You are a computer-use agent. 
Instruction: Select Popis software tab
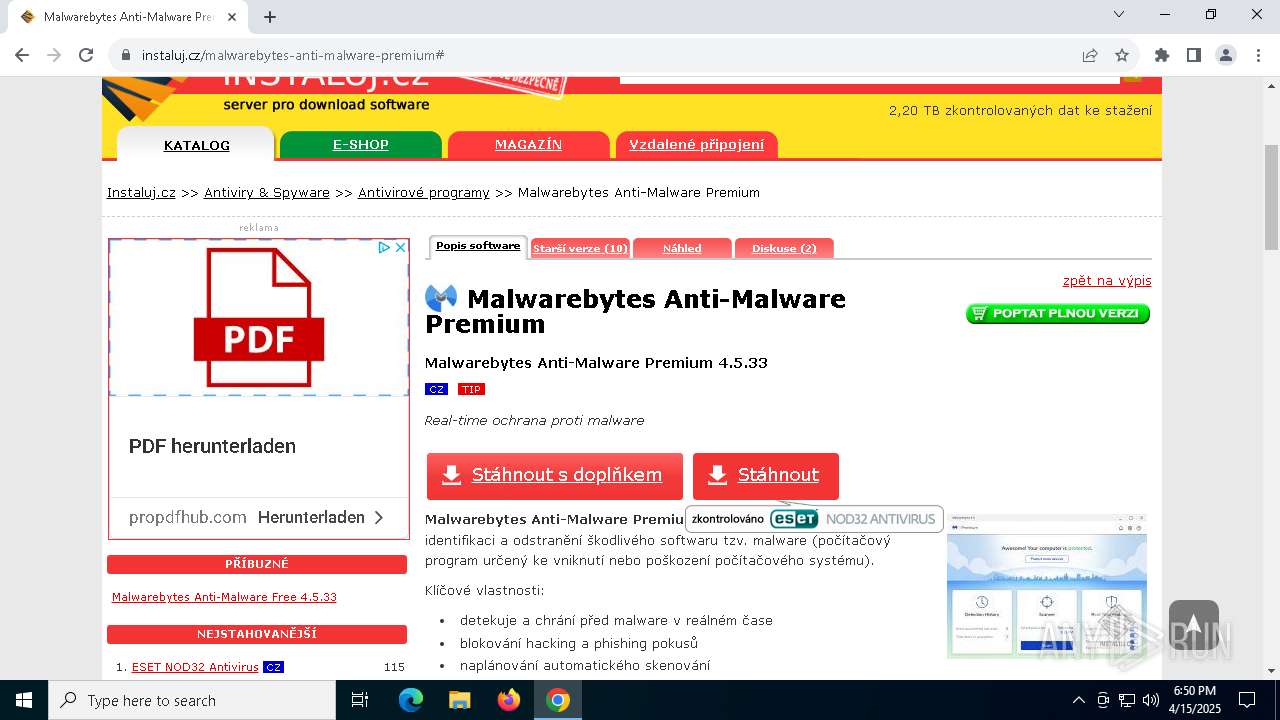coord(478,246)
